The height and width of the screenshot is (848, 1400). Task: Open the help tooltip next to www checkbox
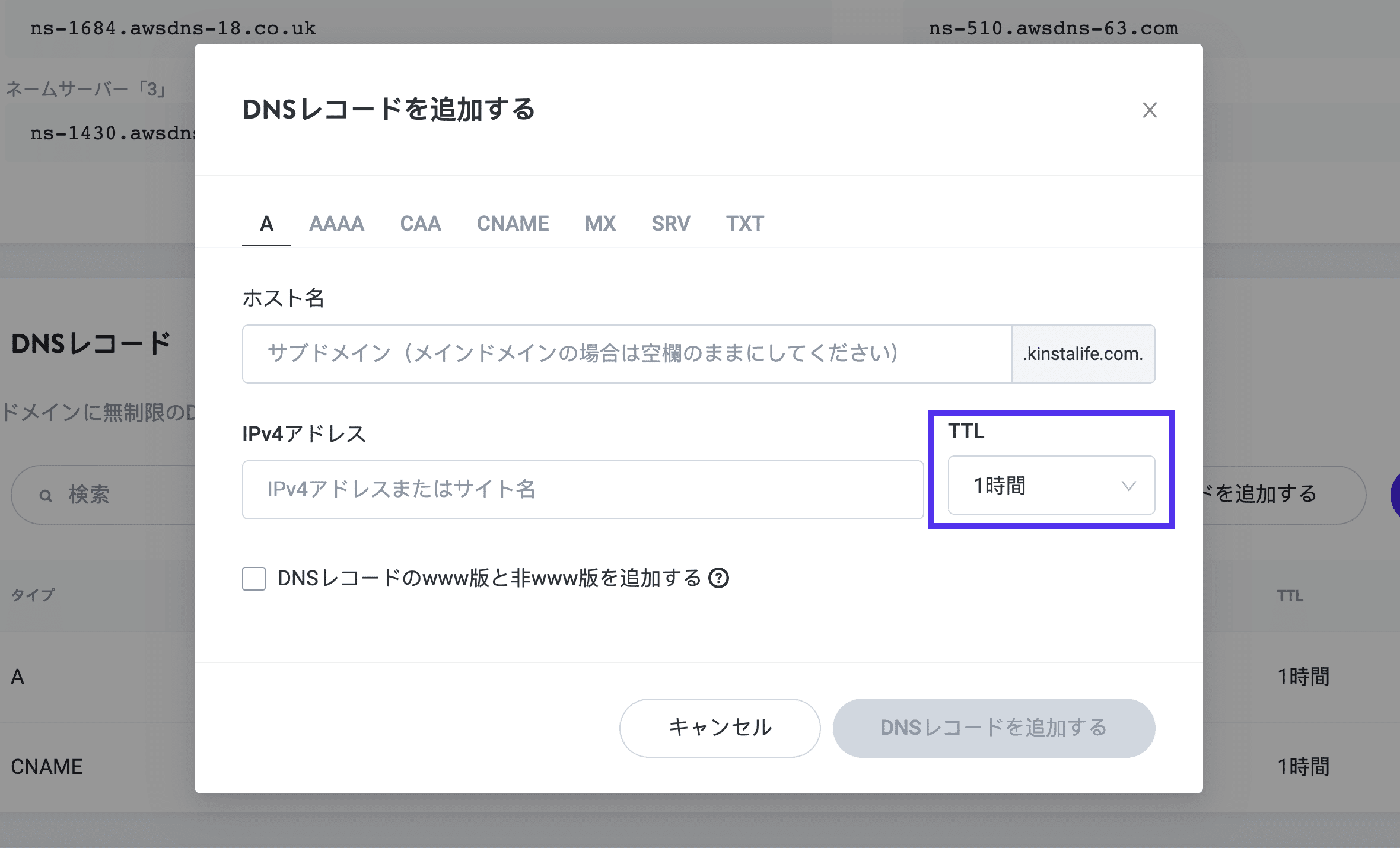(721, 579)
